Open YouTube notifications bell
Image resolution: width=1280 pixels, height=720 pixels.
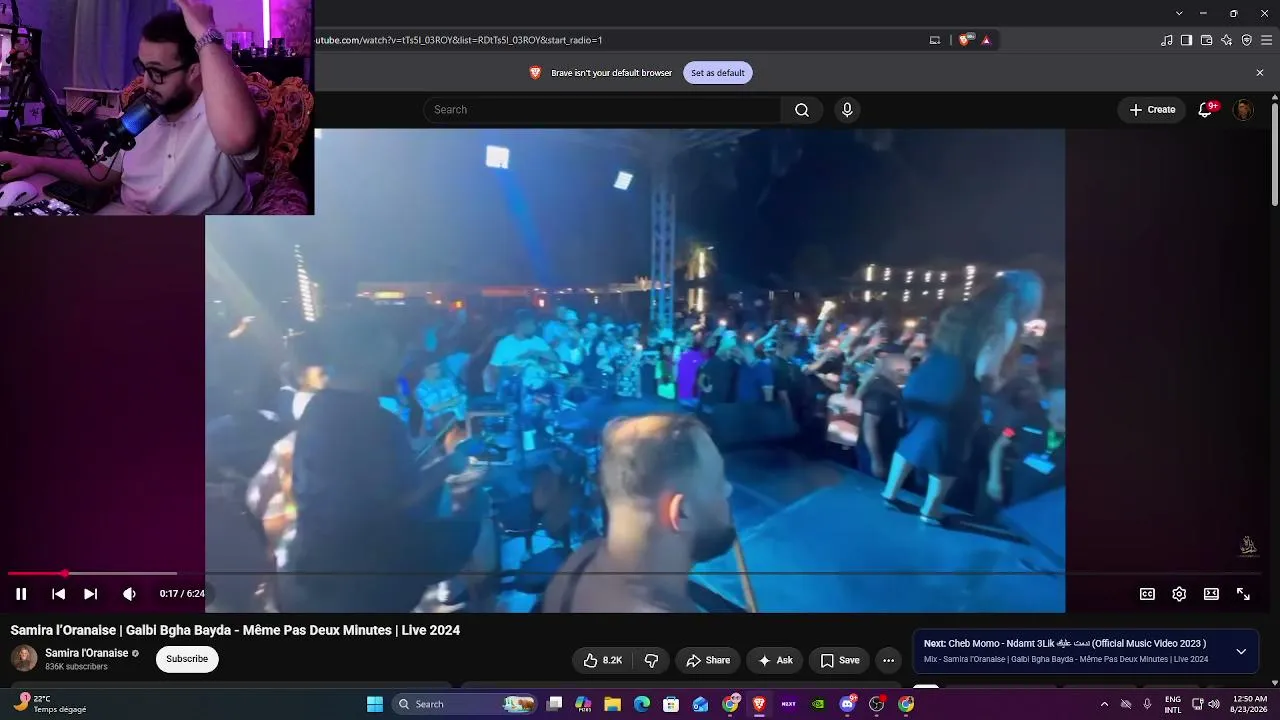click(1205, 110)
